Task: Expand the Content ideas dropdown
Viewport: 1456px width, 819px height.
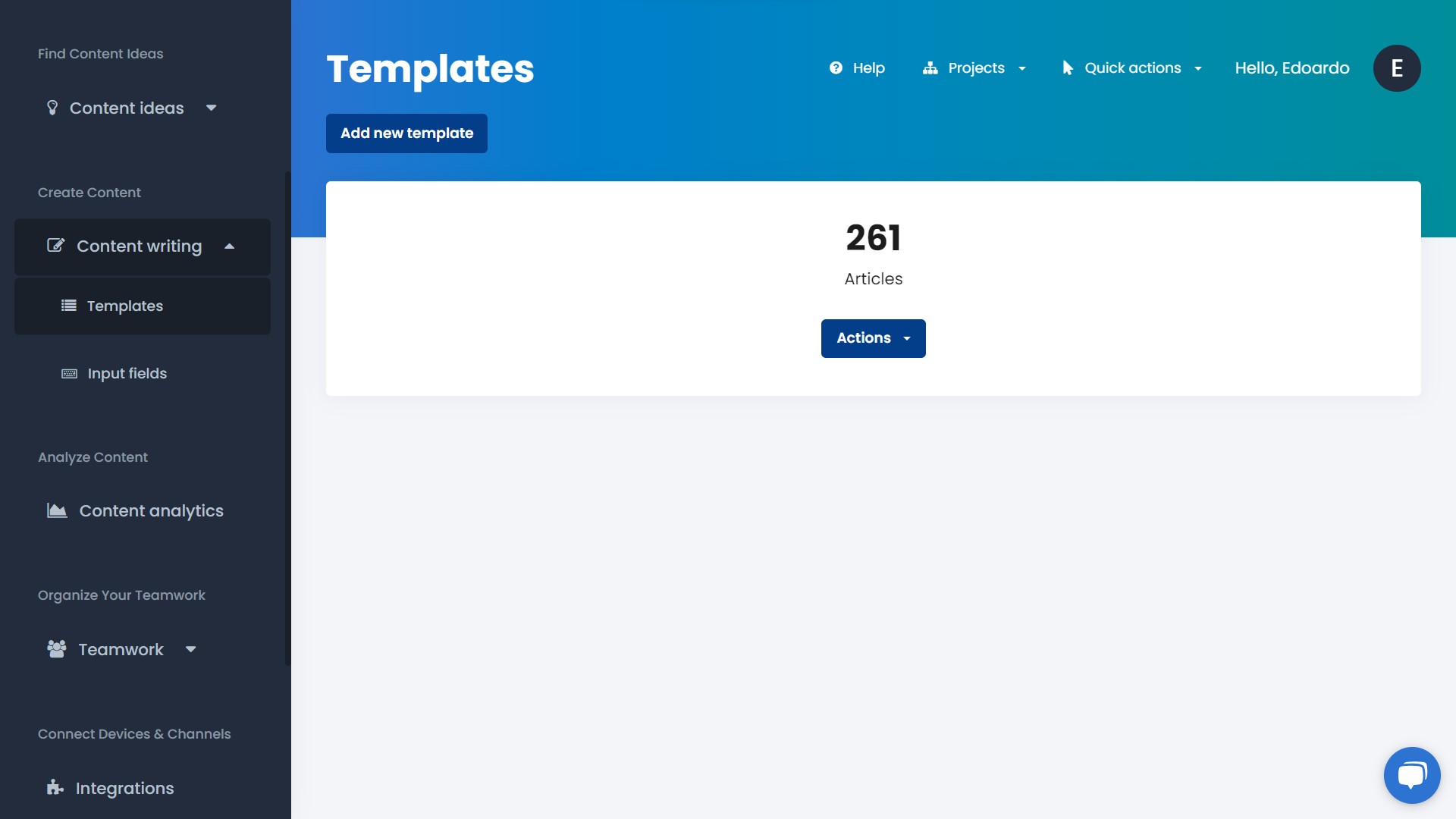Action: point(209,107)
